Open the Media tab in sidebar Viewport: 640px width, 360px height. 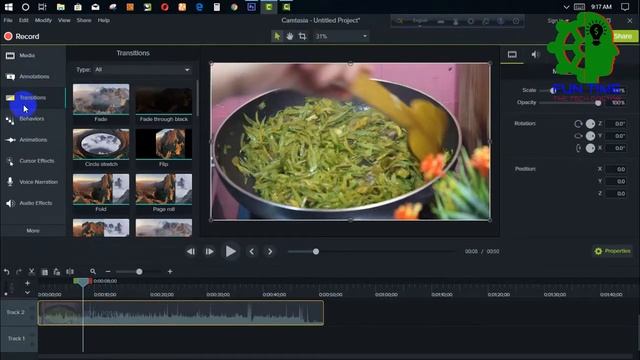33,56
